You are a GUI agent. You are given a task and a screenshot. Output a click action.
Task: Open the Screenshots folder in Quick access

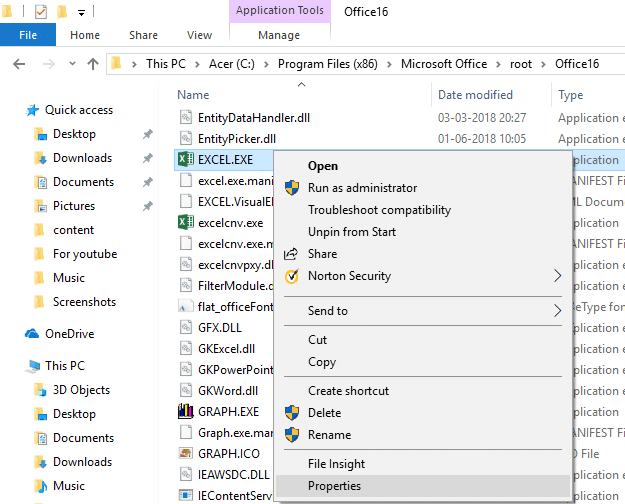pyautogui.click(x=85, y=302)
